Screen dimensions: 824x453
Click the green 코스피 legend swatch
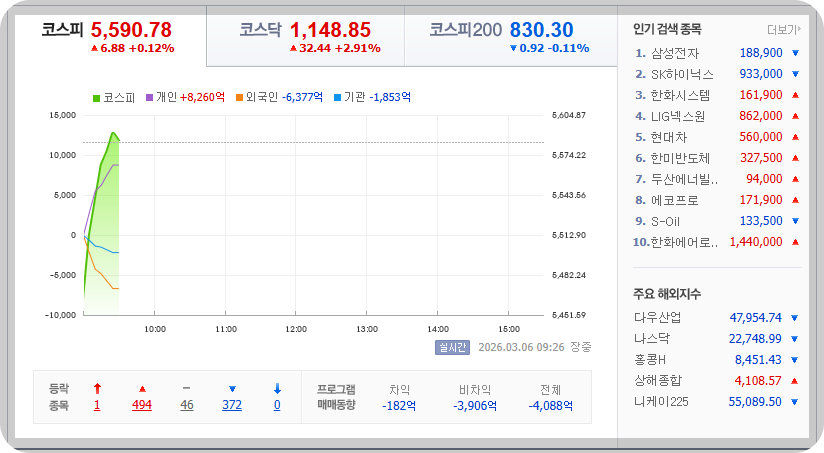96,98
